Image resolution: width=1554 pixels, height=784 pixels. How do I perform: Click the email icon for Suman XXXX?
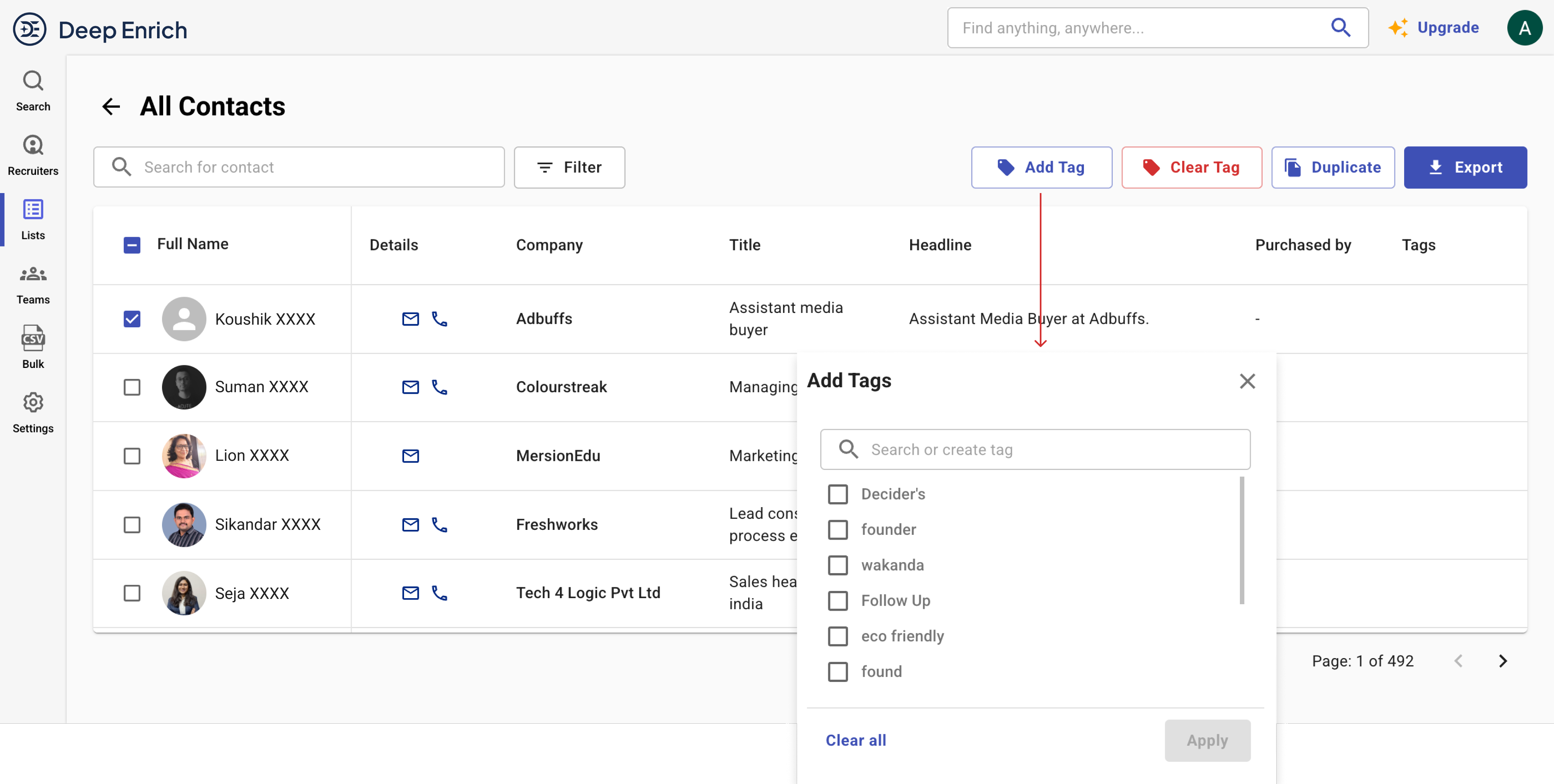[x=410, y=387]
